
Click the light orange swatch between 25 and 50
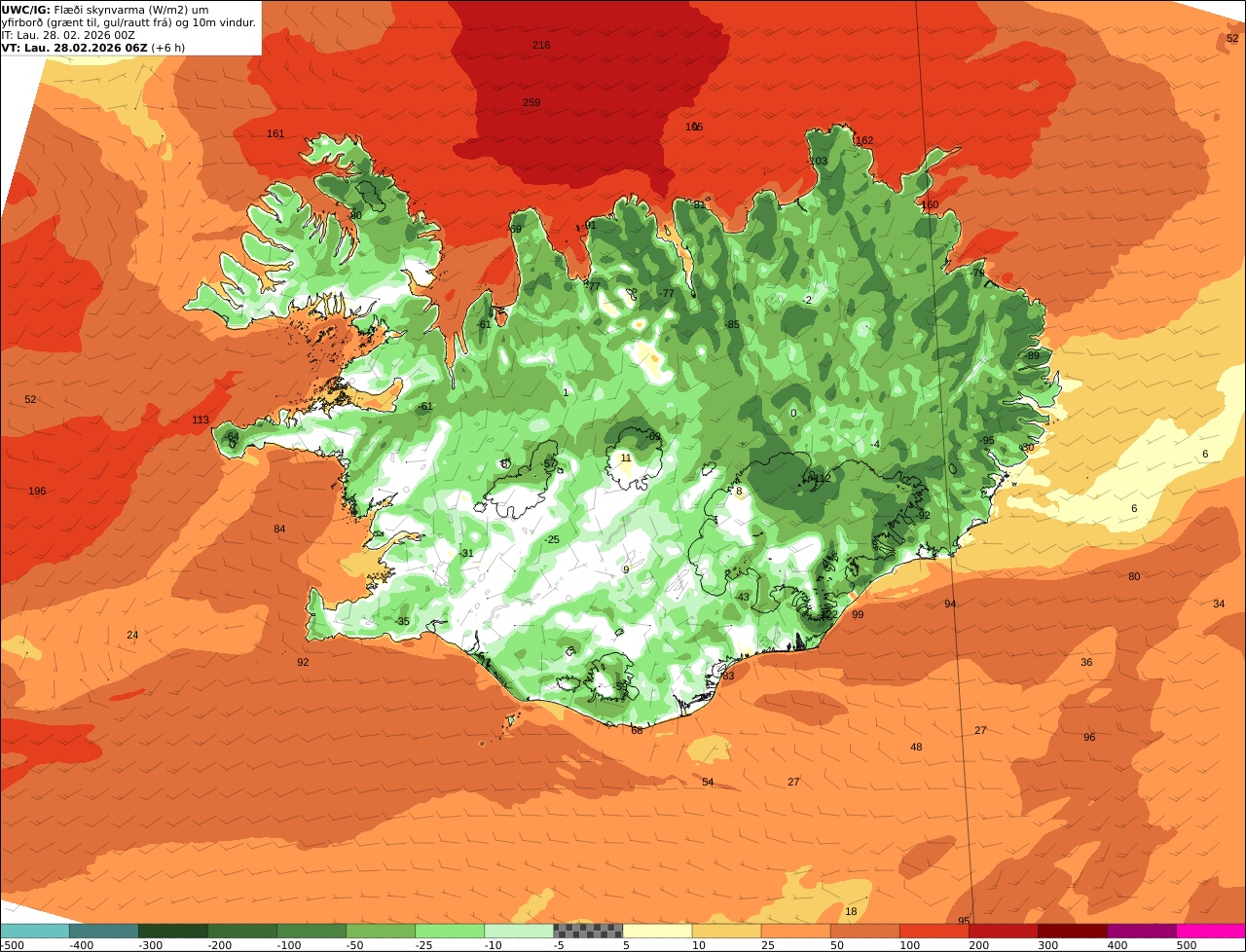[x=795, y=931]
